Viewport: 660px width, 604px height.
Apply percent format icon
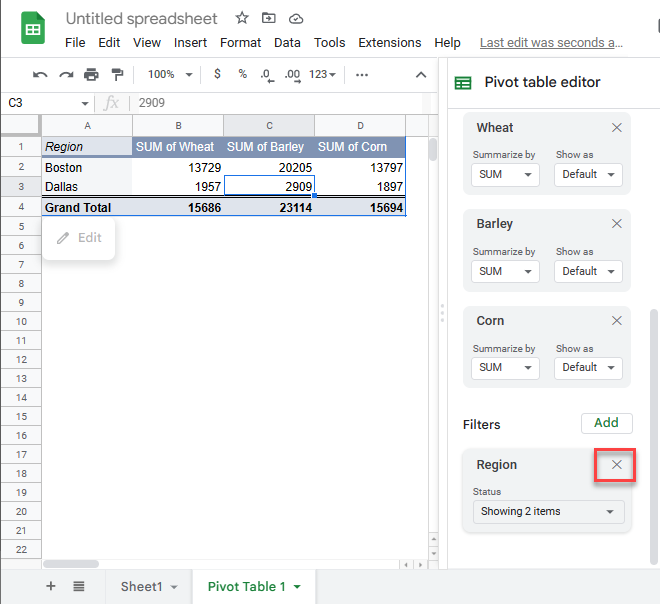coord(242,75)
